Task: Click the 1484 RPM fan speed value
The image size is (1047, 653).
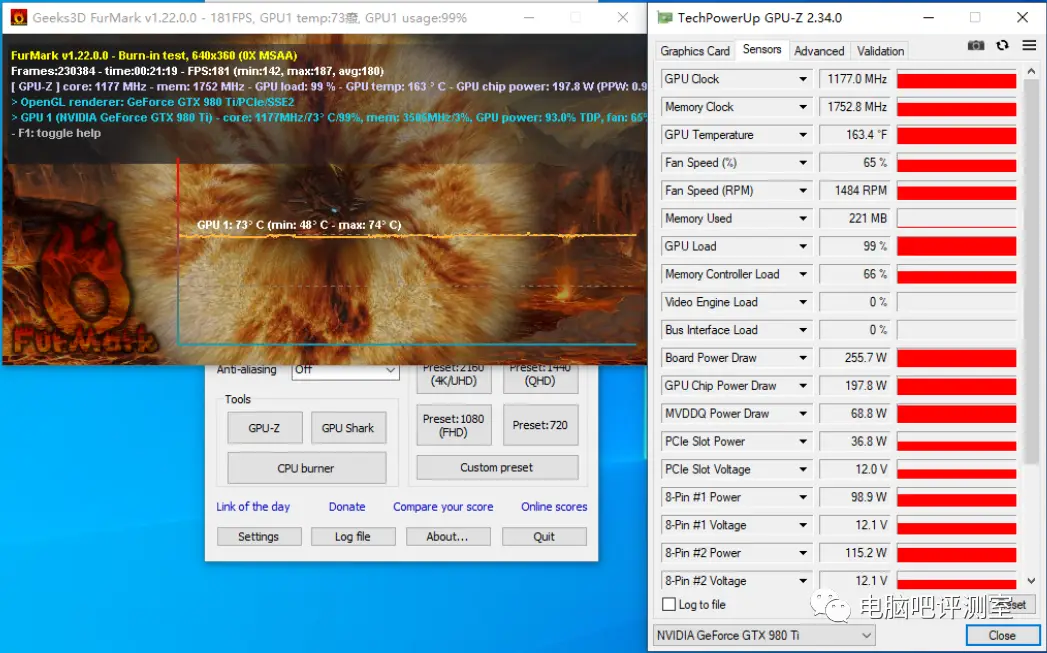Action: [x=855, y=191]
